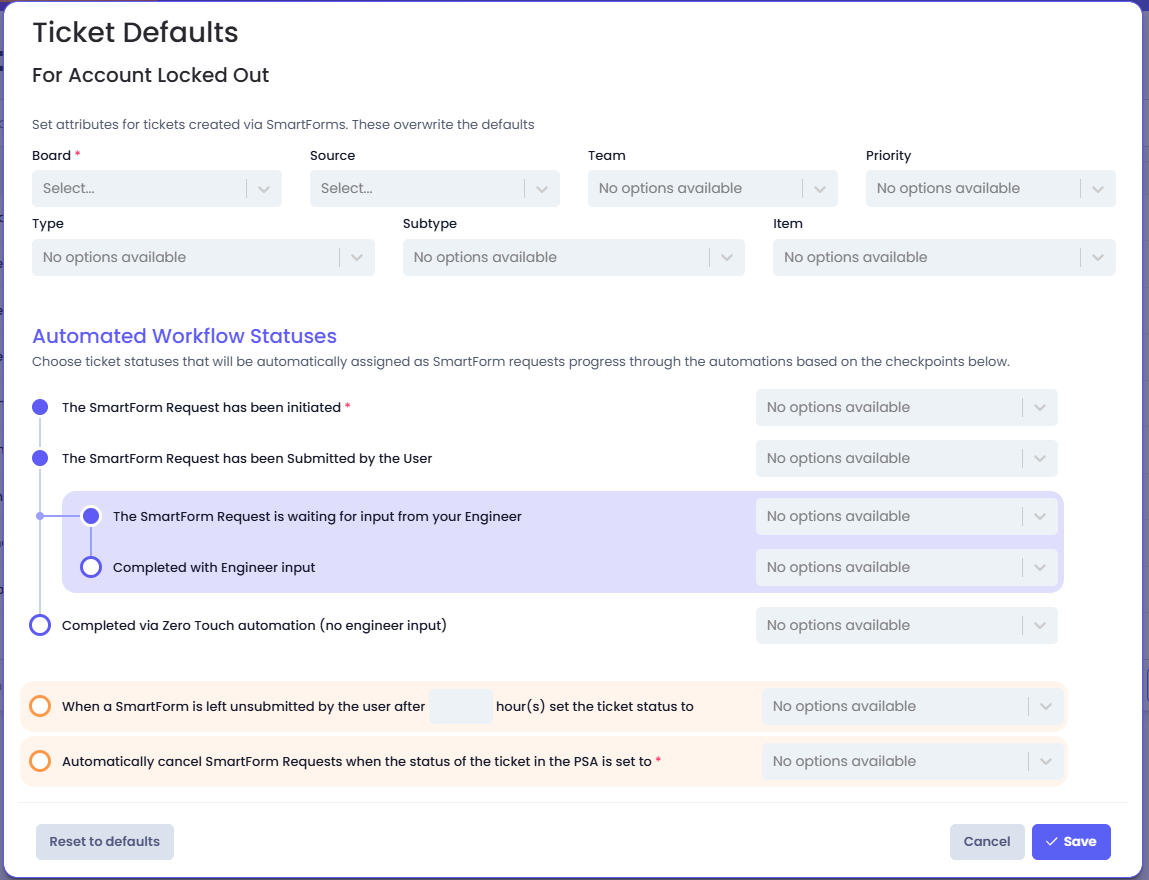Click the waiting for Engineer input circle

pyautogui.click(x=91, y=516)
